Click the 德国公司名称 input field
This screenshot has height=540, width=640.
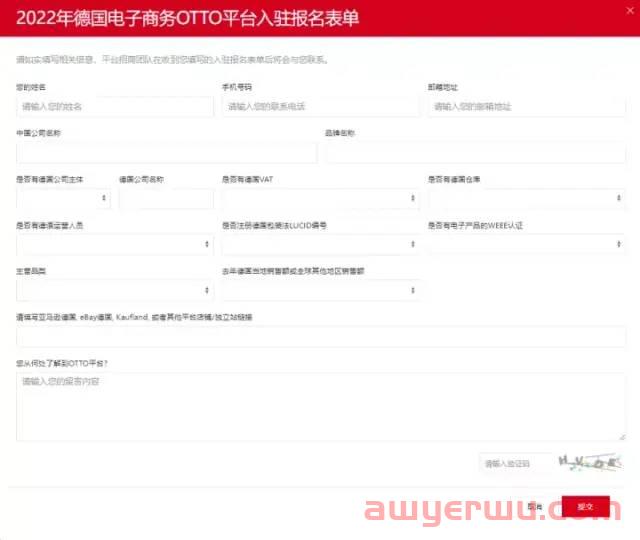(166, 198)
